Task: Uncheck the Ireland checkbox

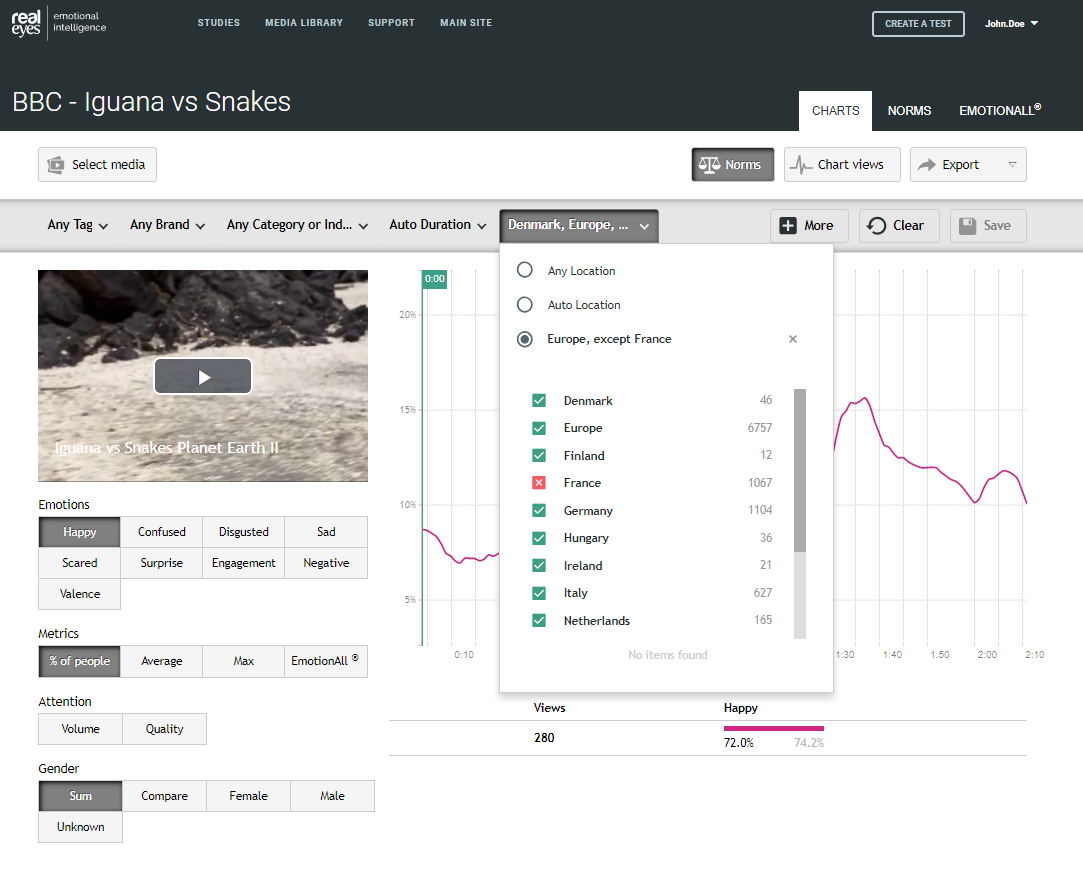Action: tap(539, 566)
